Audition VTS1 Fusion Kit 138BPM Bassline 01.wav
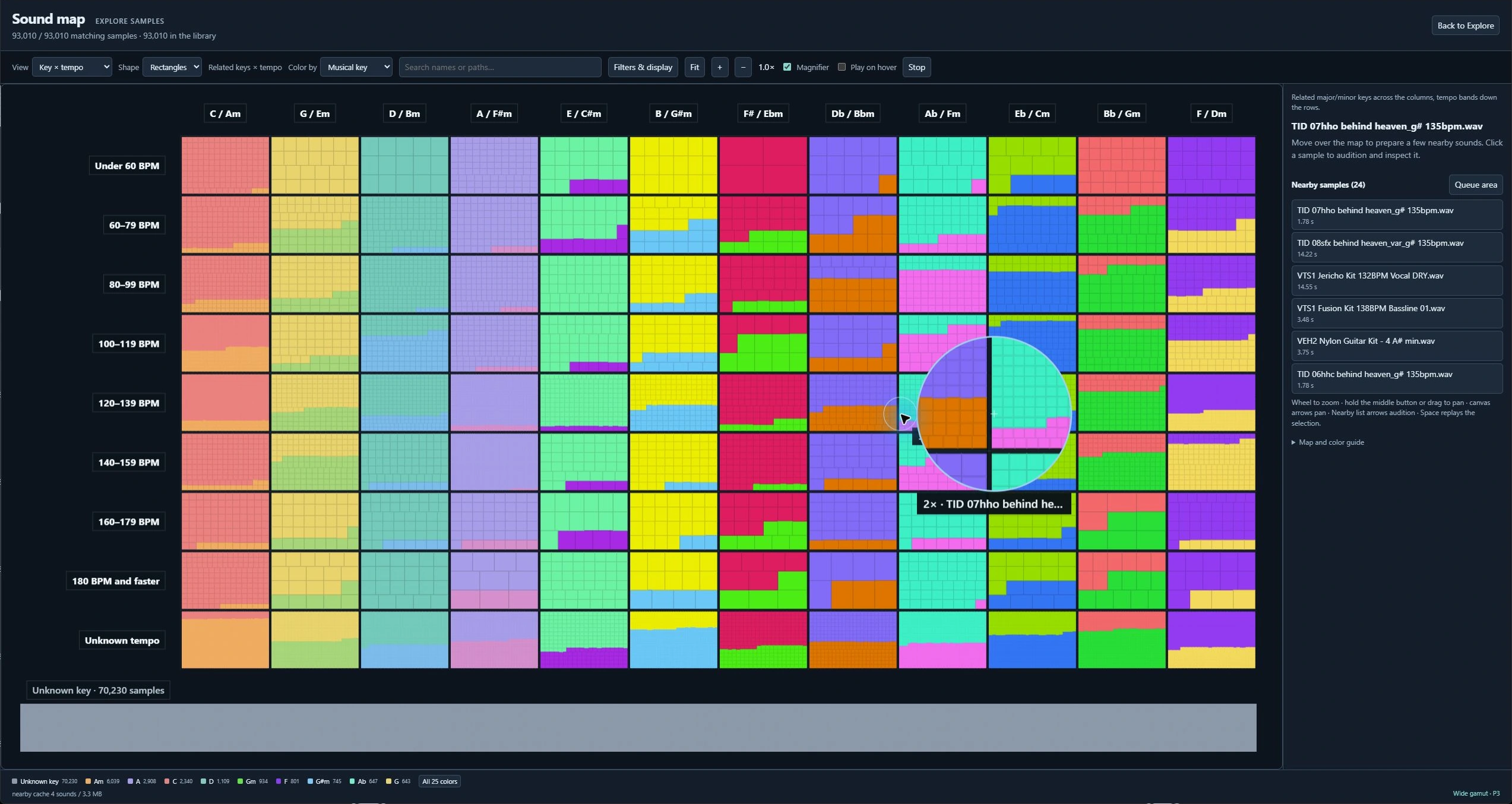Image resolution: width=1512 pixels, height=804 pixels. (1397, 313)
